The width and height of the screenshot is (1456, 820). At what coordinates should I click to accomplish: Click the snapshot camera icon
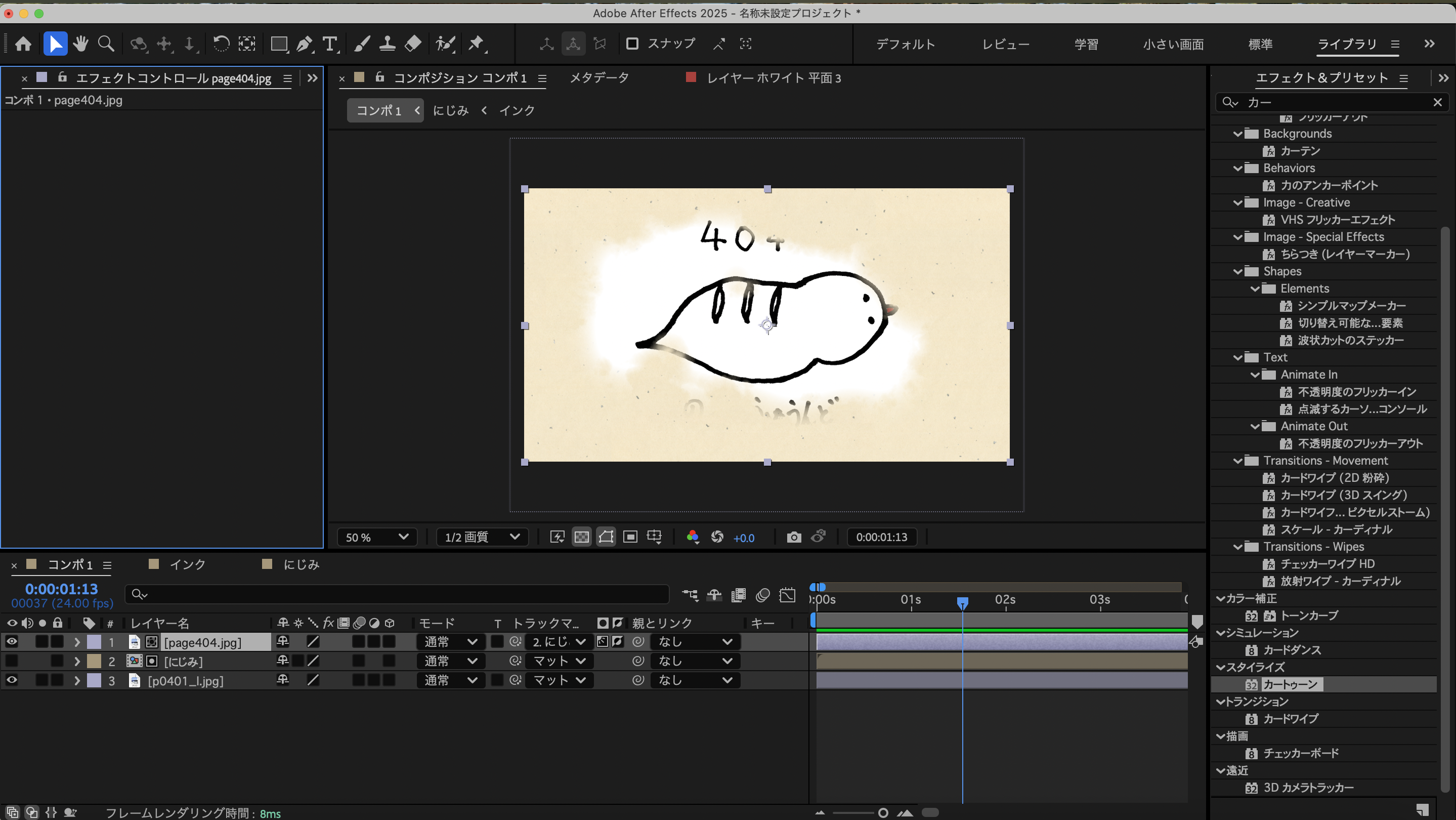coord(794,537)
